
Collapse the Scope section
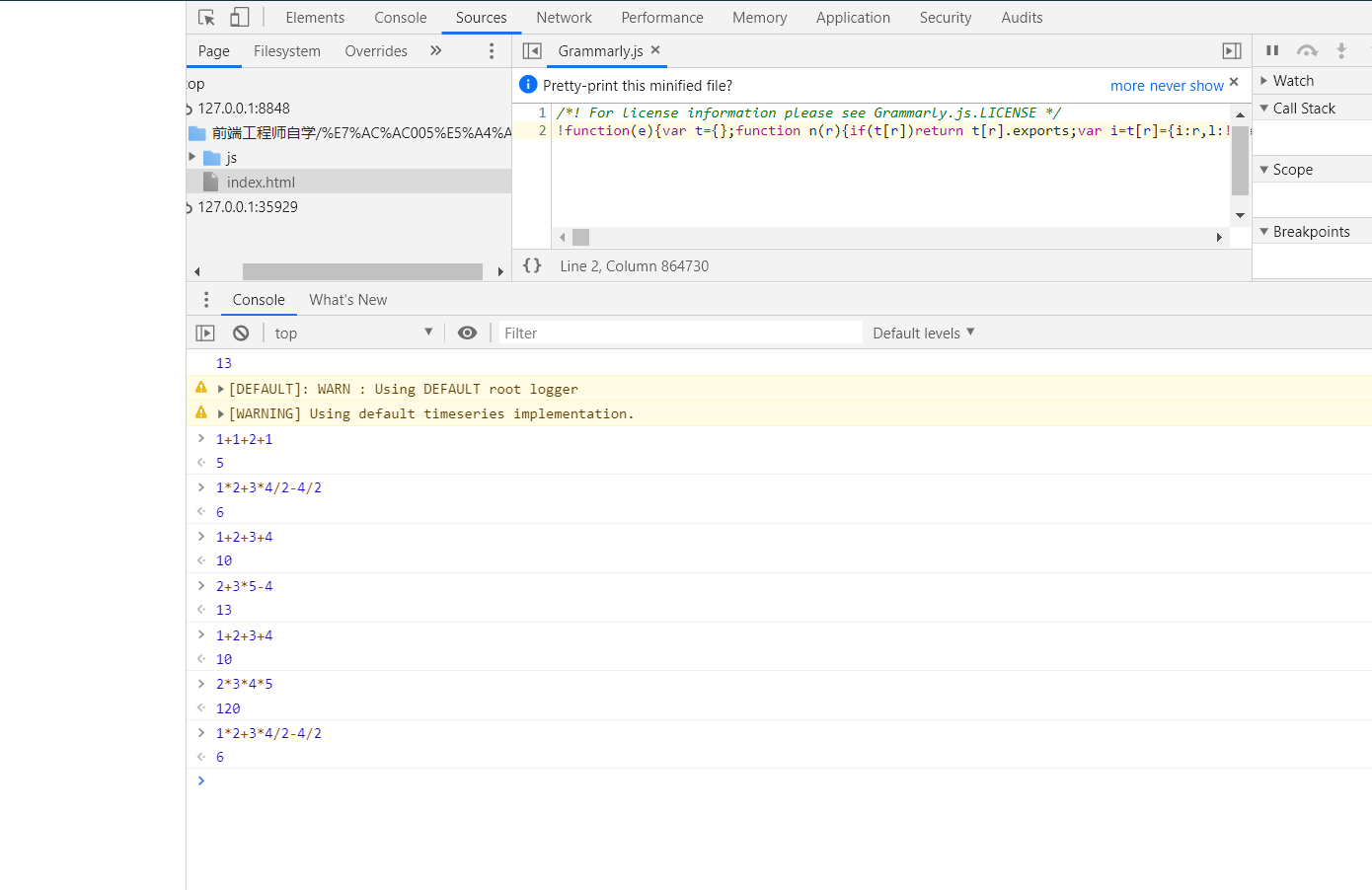(x=1265, y=169)
